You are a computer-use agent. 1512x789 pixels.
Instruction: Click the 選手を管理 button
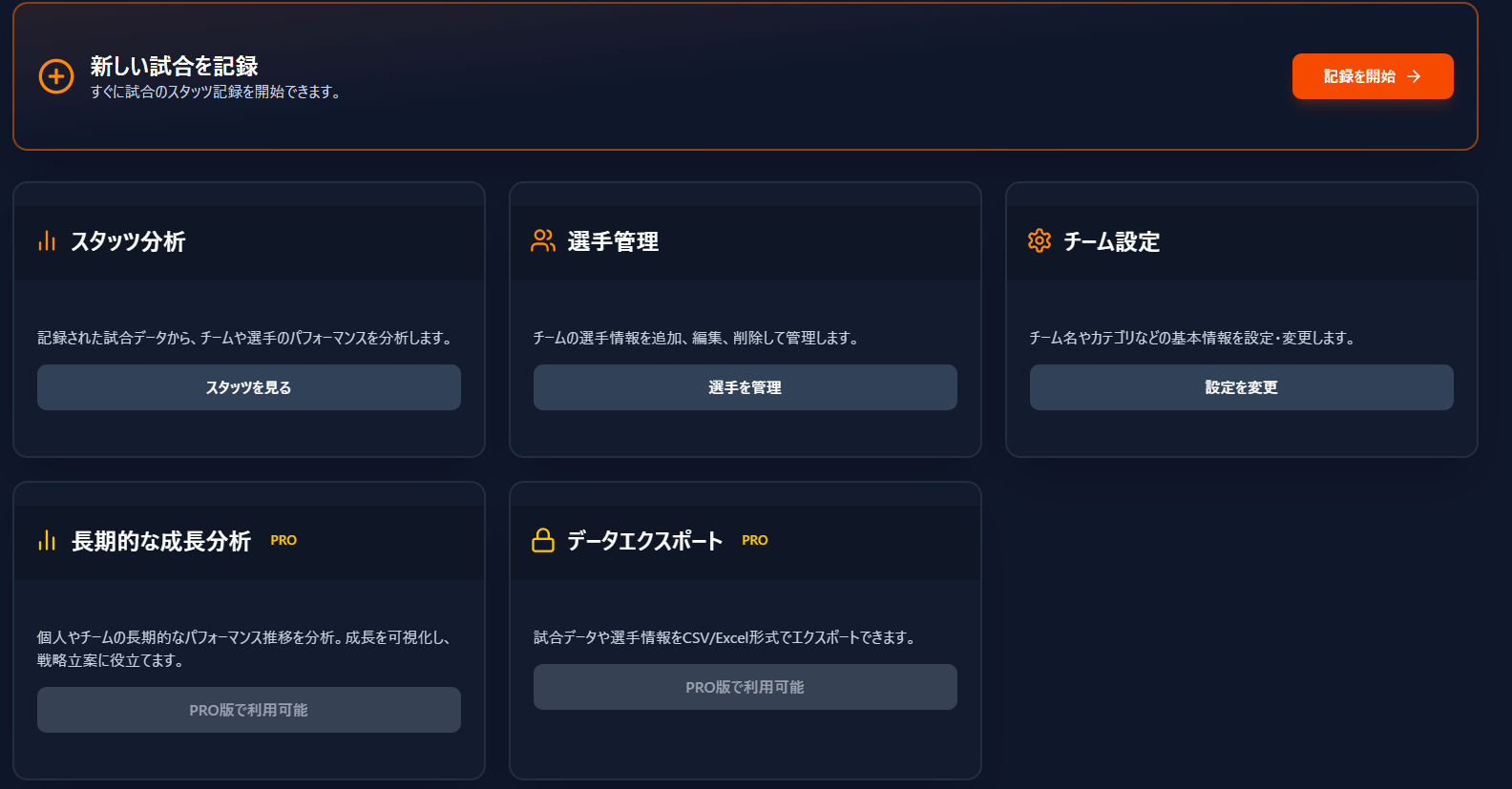745,387
